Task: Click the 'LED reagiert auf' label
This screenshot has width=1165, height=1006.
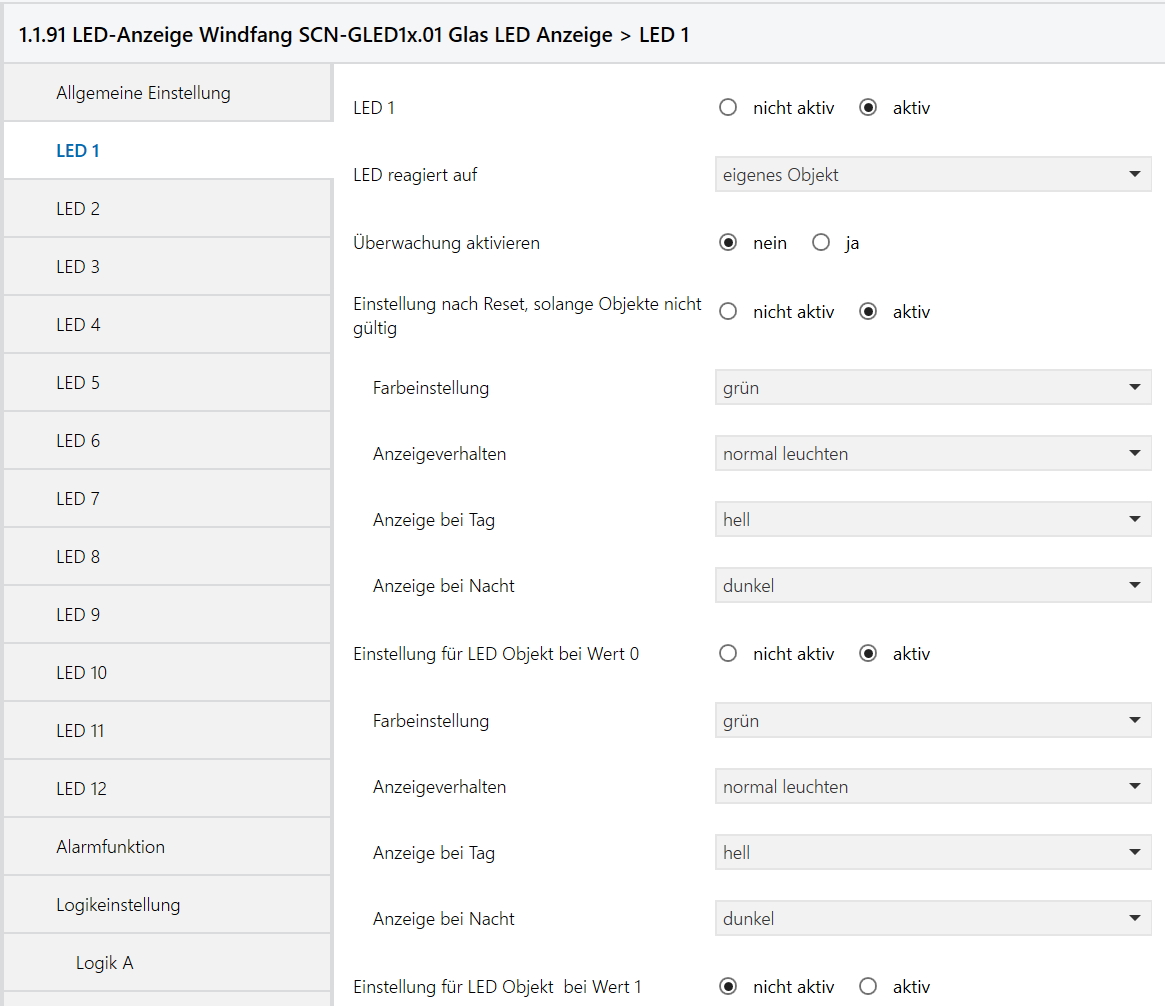Action: 415,175
